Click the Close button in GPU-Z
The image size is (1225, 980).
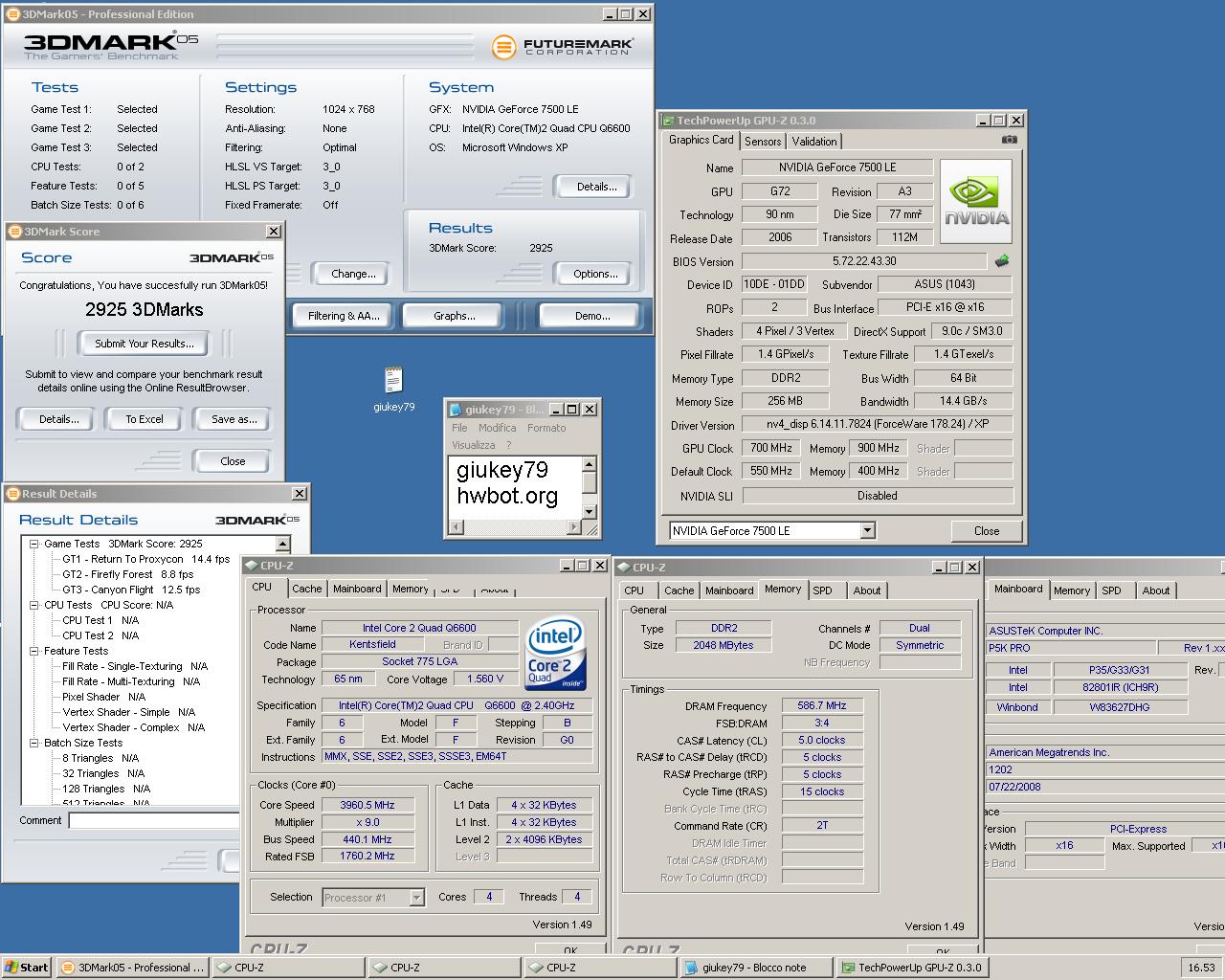987,531
